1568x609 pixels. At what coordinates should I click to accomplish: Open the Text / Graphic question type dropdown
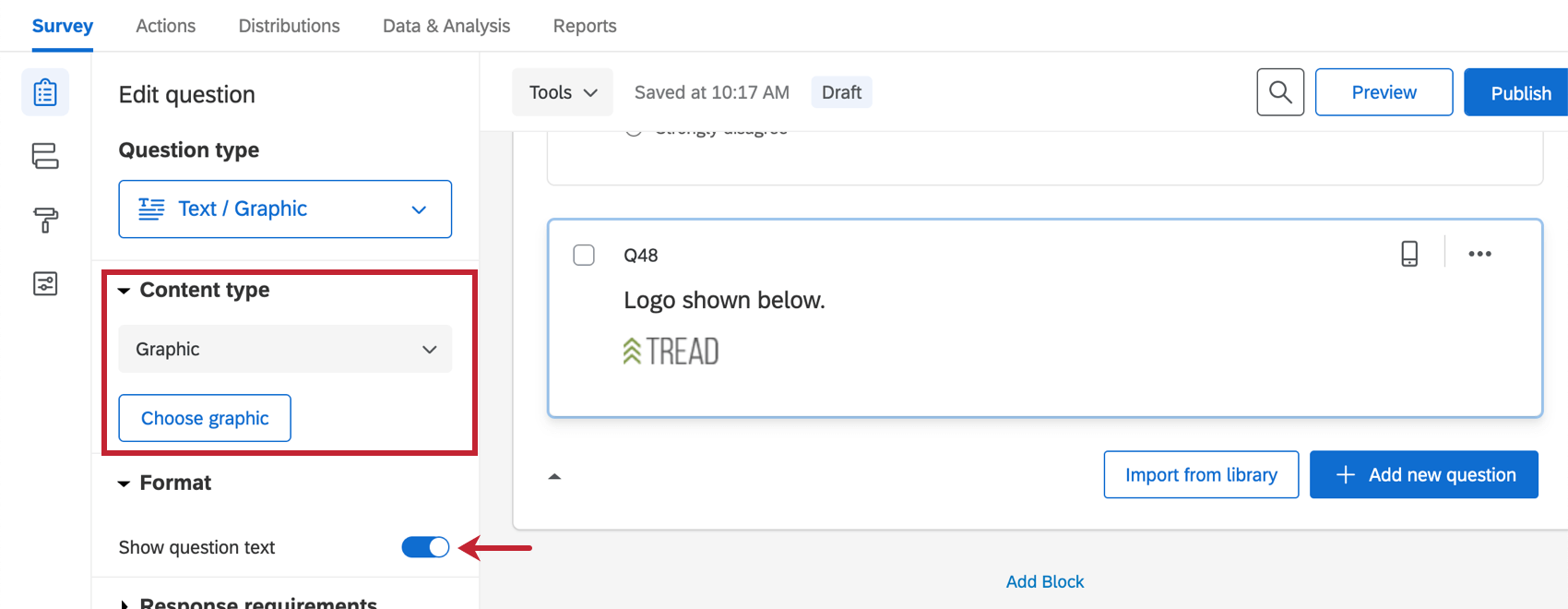pyautogui.click(x=285, y=209)
